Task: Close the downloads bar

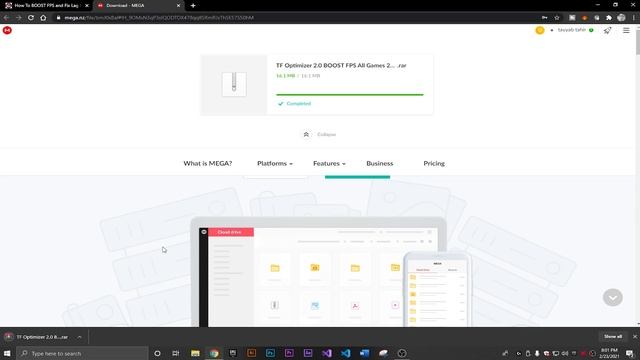Action: pos(635,337)
